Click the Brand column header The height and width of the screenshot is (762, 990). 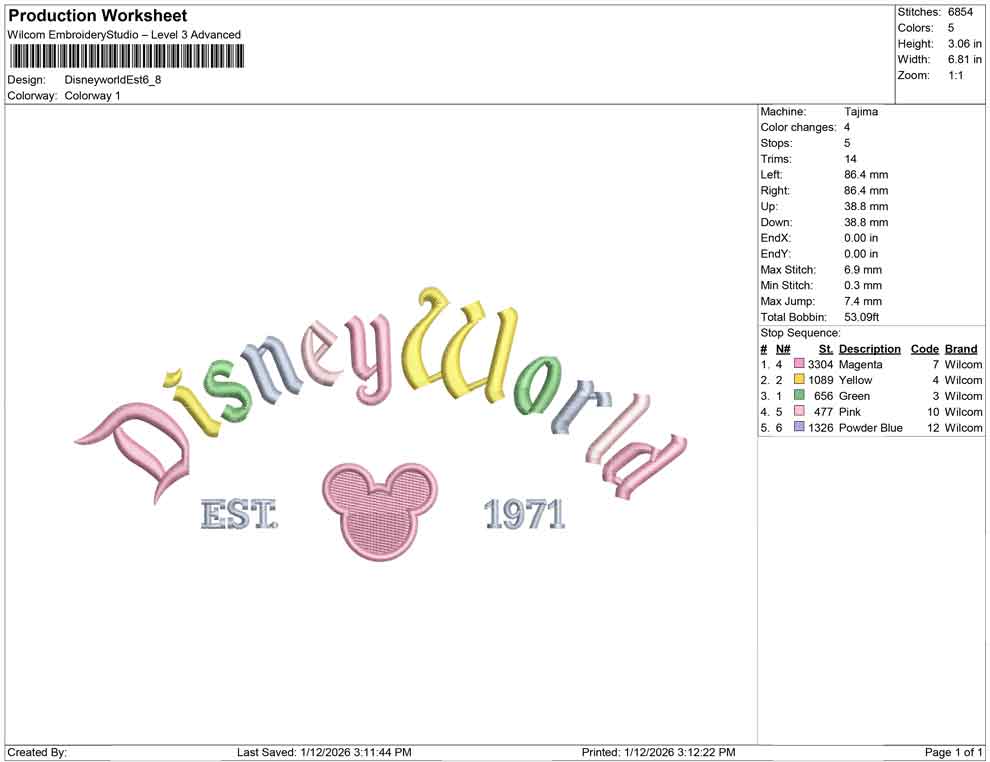(960, 348)
